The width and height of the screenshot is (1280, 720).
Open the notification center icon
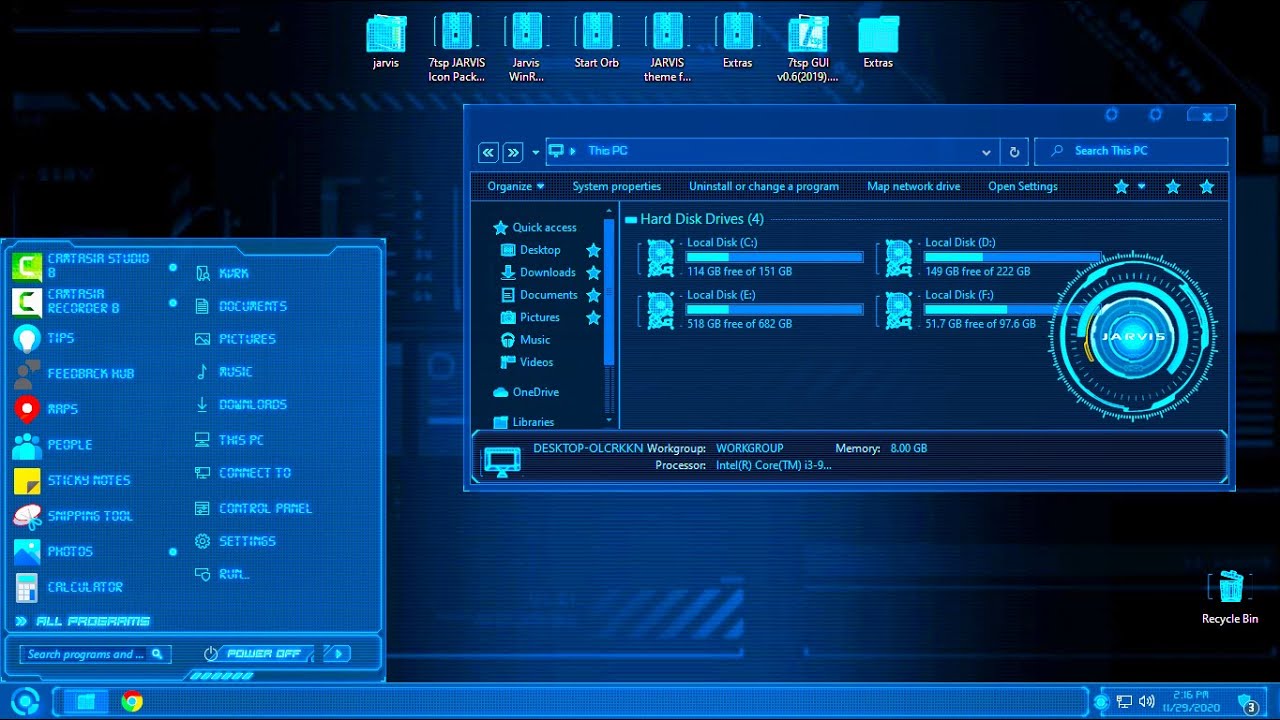tap(1247, 703)
